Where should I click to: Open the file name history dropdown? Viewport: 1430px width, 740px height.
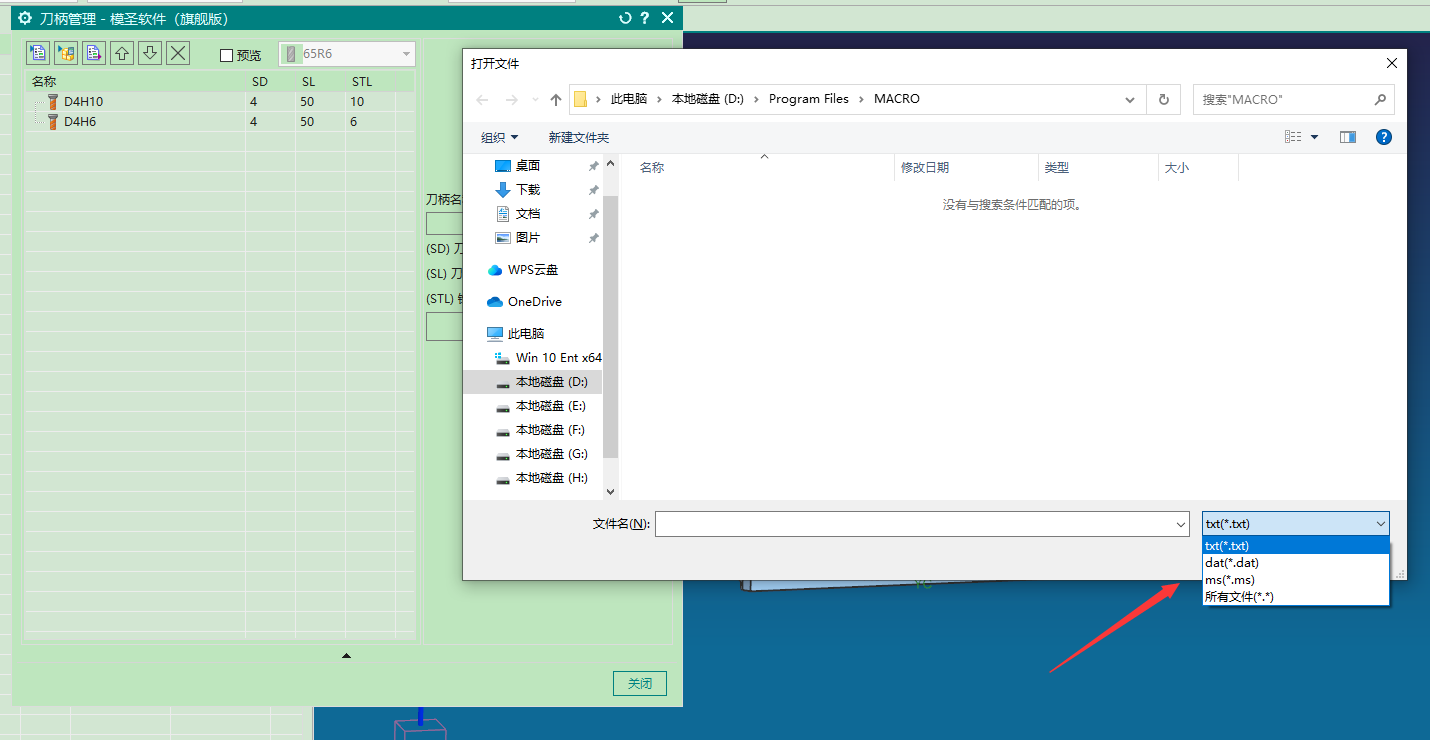coord(1182,524)
